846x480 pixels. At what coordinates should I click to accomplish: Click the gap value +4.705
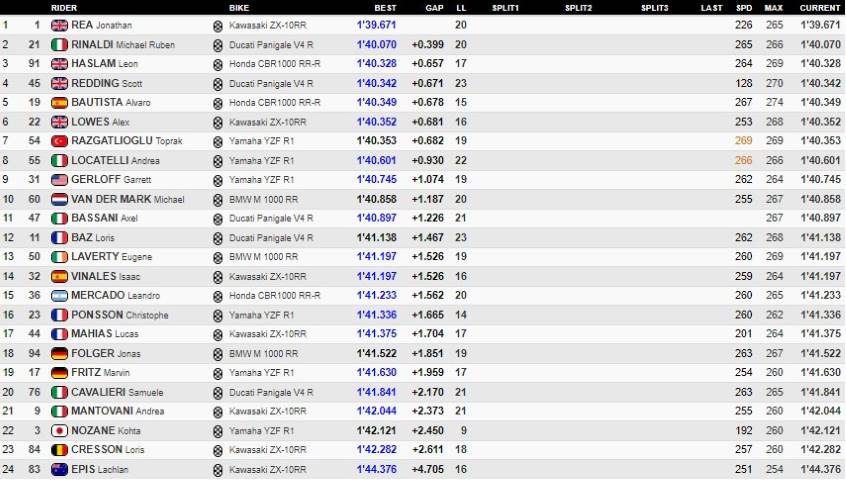pos(428,470)
